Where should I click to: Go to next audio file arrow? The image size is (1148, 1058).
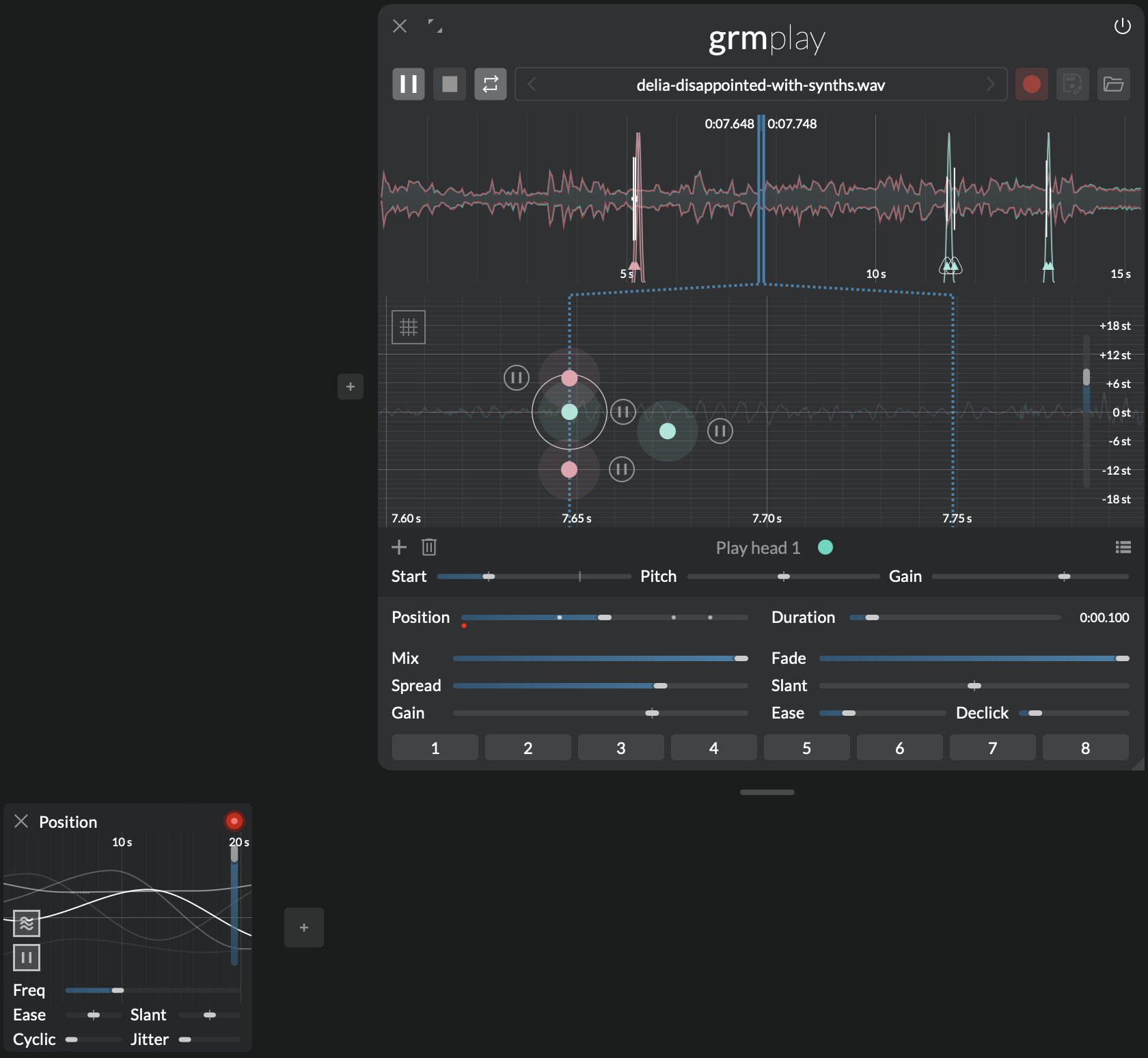coord(990,84)
